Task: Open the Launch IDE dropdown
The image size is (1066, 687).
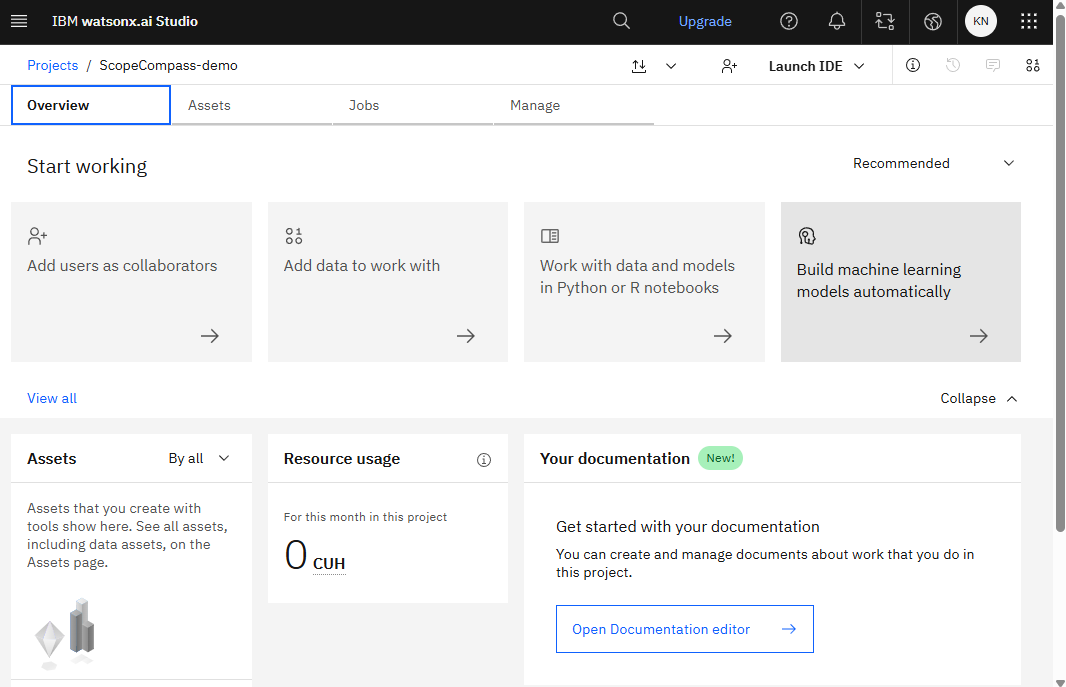Action: point(816,66)
